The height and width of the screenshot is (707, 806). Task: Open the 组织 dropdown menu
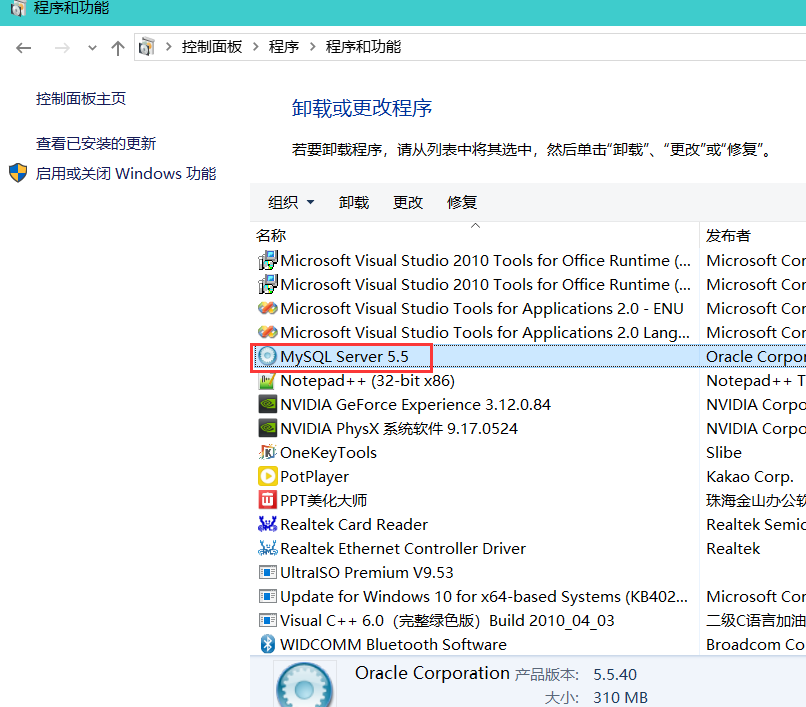click(291, 202)
